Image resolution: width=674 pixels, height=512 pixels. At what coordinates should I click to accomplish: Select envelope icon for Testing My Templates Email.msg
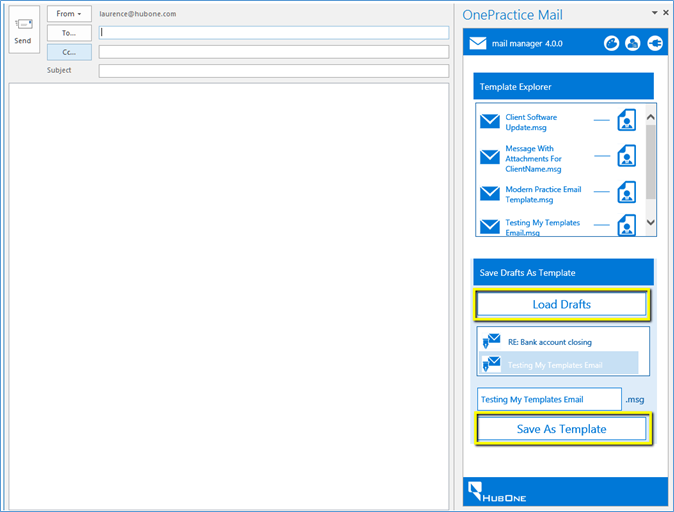pyautogui.click(x=490, y=227)
